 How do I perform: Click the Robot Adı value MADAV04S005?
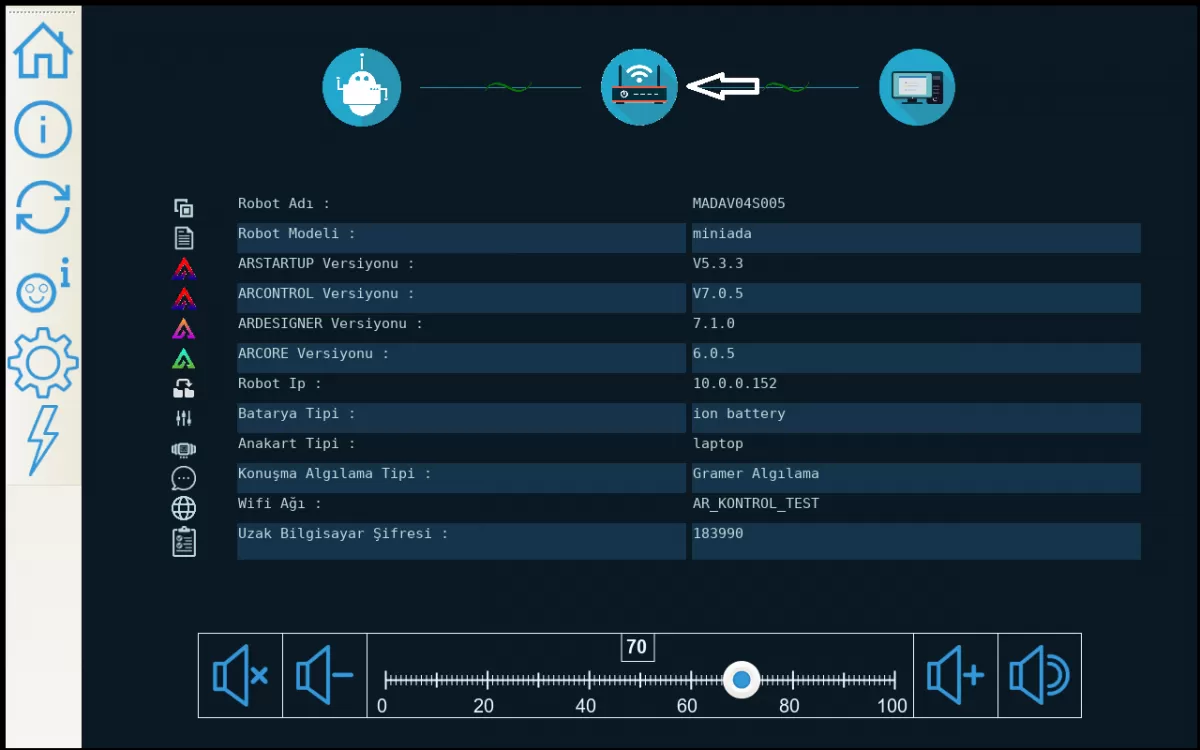pos(739,204)
